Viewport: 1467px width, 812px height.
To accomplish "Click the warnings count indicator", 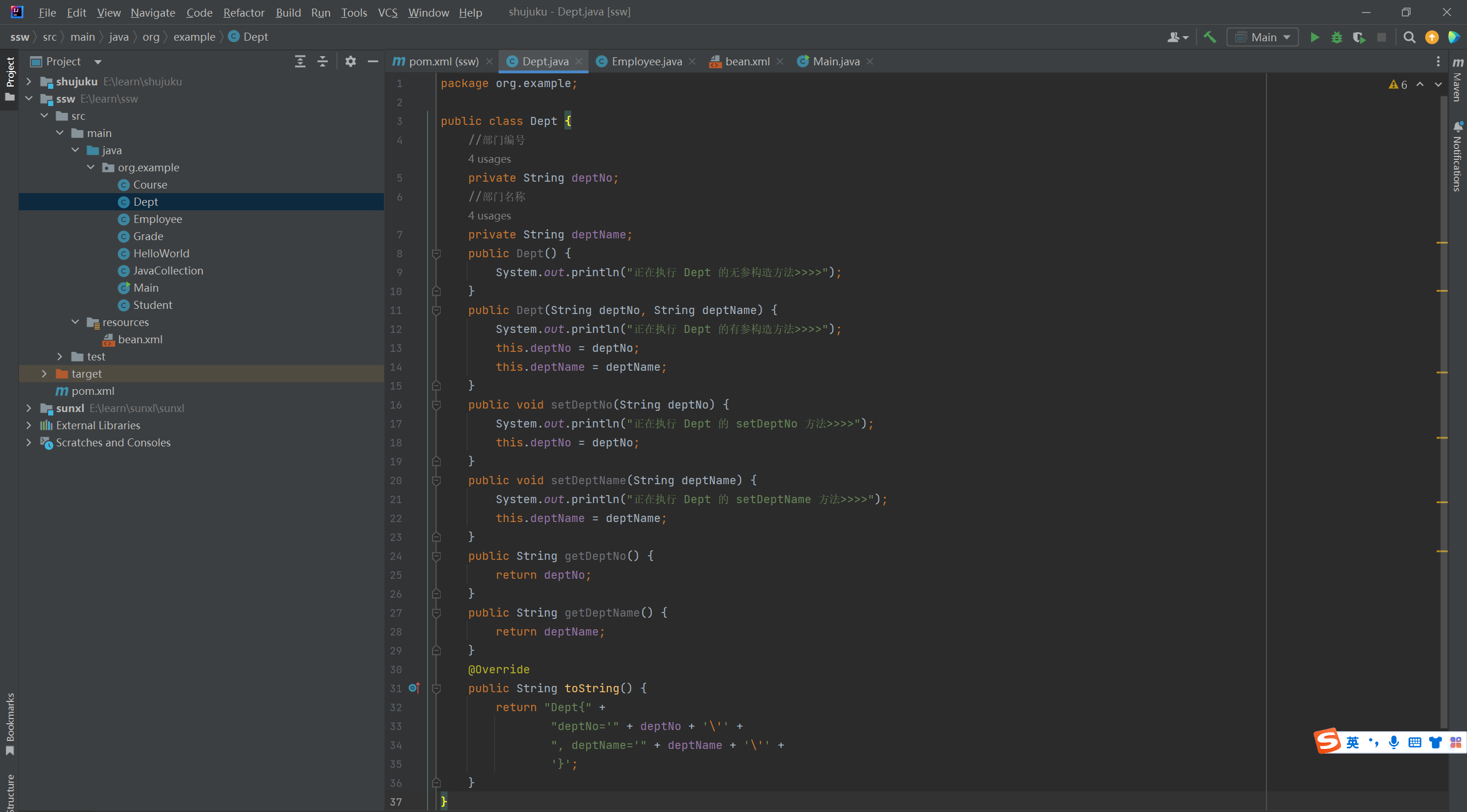I will pos(1398,85).
